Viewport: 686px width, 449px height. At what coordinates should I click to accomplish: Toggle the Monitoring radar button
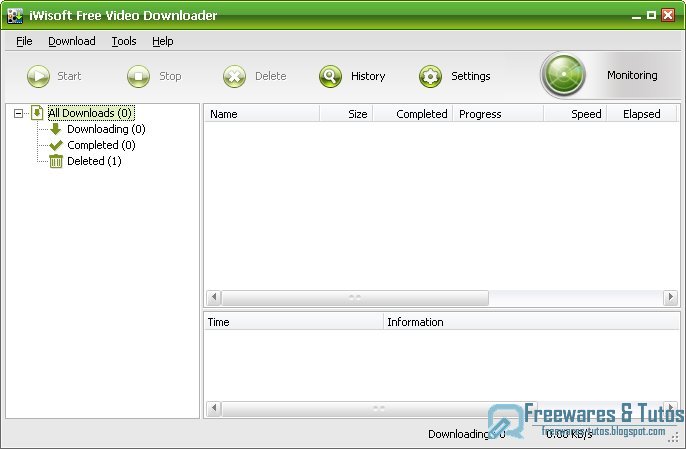563,75
